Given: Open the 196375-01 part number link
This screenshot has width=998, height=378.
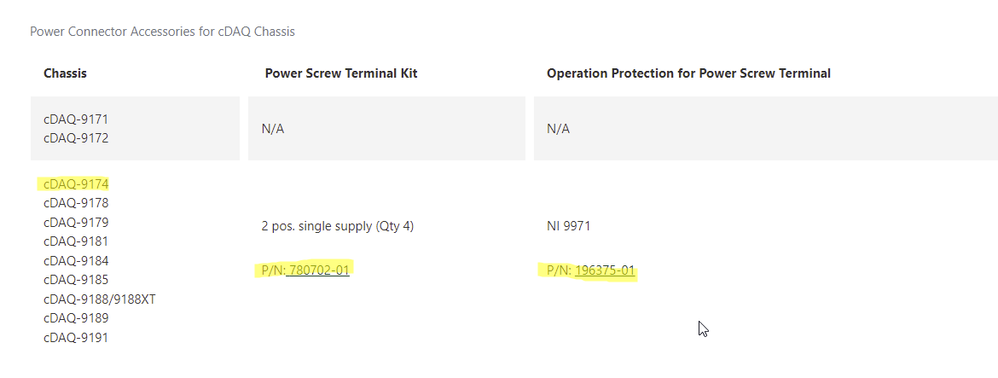Looking at the screenshot, I should (605, 270).
